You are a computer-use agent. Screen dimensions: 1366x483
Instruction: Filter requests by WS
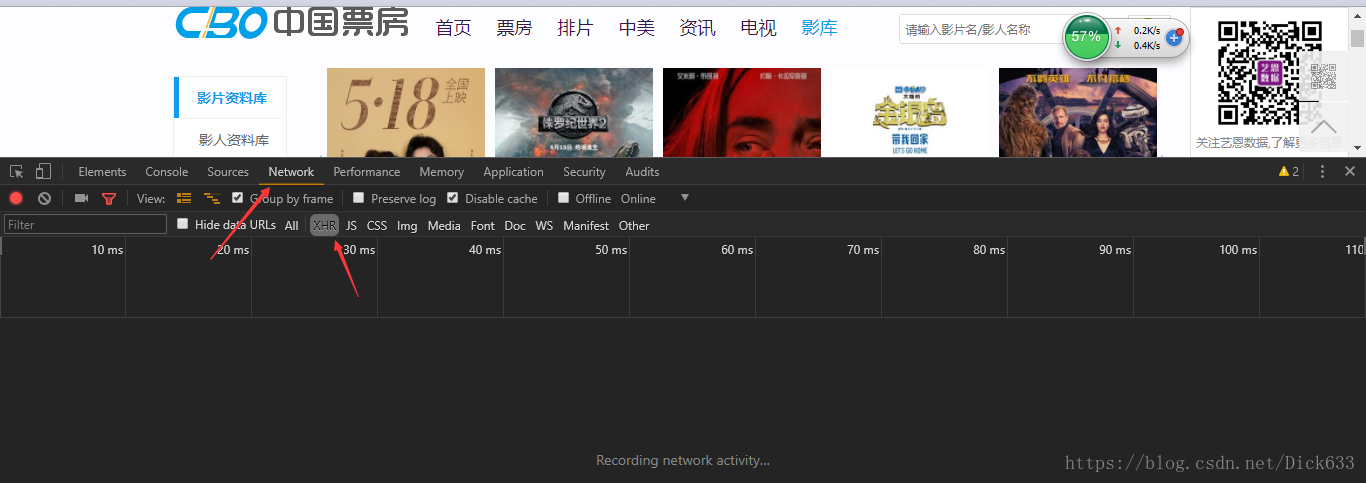pyautogui.click(x=544, y=225)
